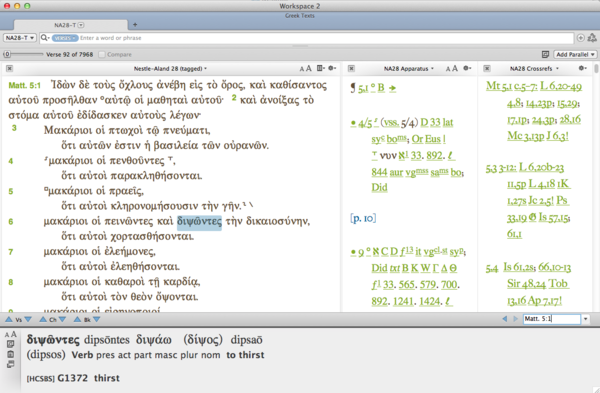Screen dimensions: 600x393
Task: Open the Is 61,2s cross reference
Action: (519, 267)
